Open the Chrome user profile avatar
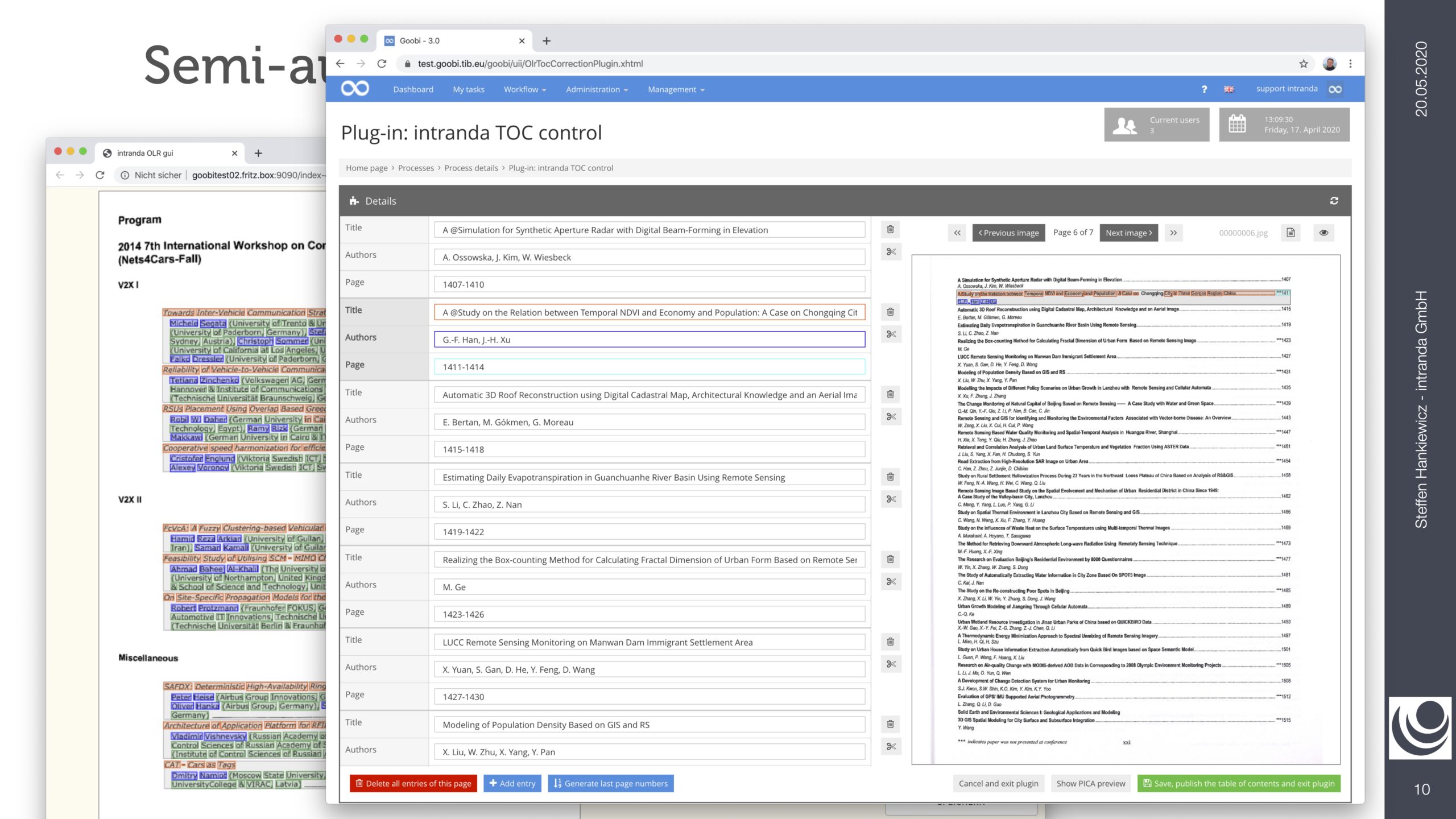 pyautogui.click(x=1330, y=64)
